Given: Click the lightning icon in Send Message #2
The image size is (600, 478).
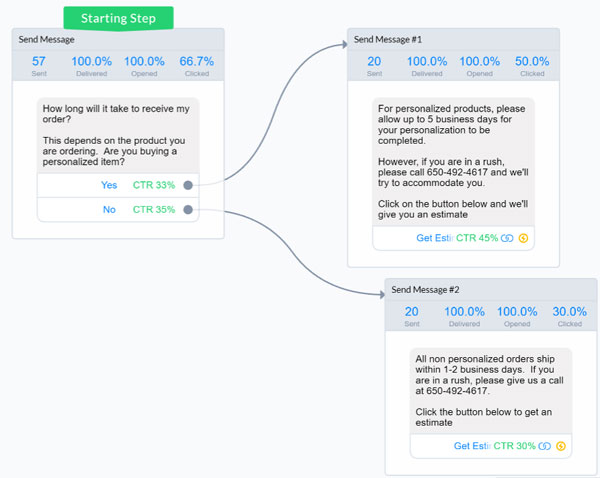Looking at the screenshot, I should coord(561,446).
